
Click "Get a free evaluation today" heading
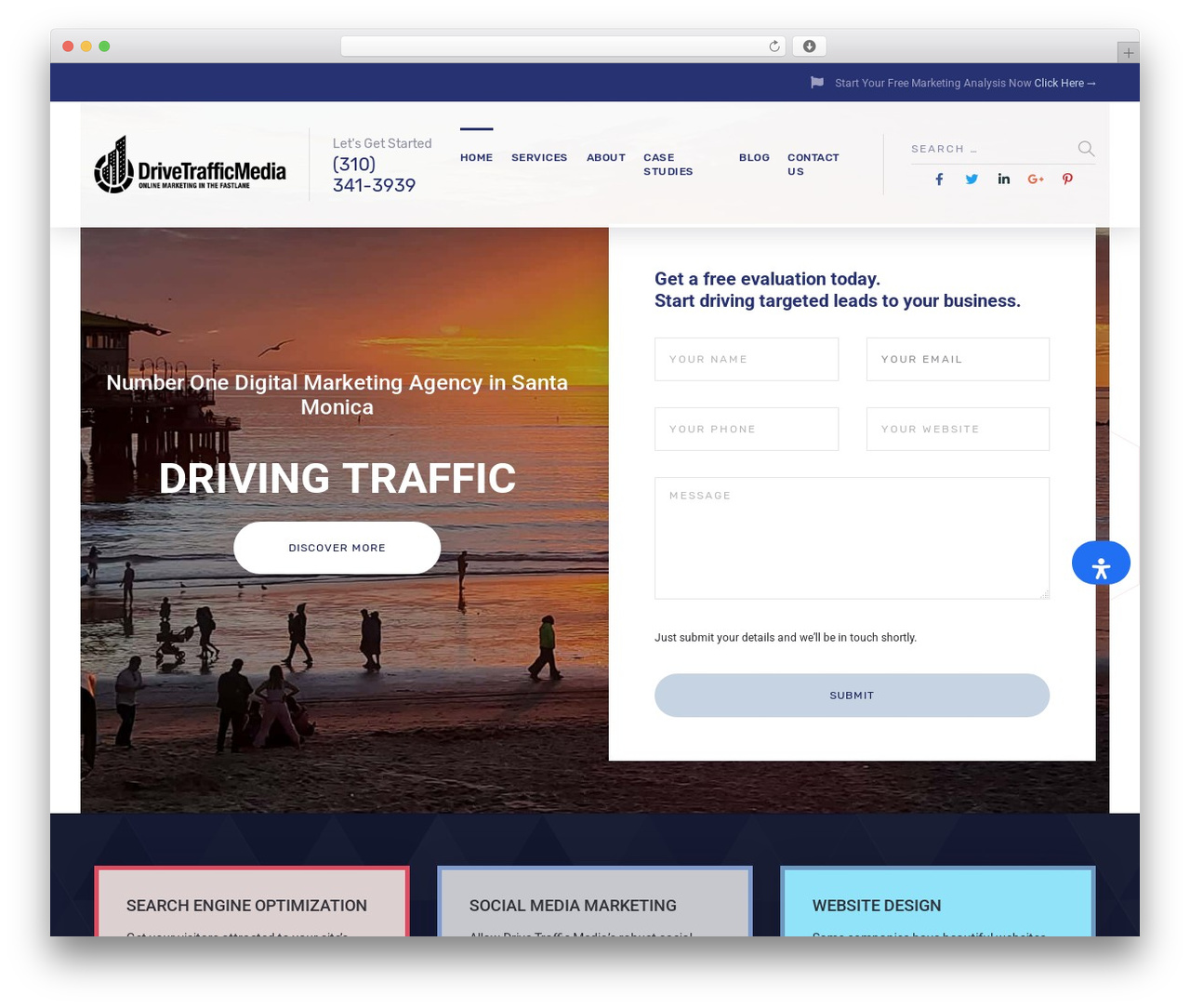(x=767, y=279)
